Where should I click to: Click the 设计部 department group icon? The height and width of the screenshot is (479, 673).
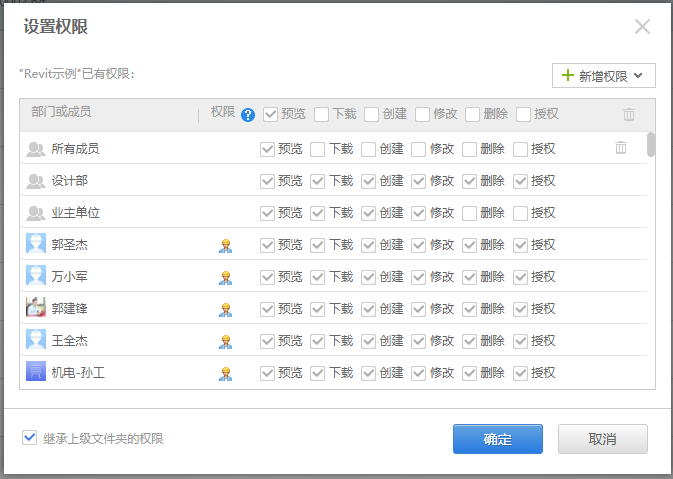36,181
